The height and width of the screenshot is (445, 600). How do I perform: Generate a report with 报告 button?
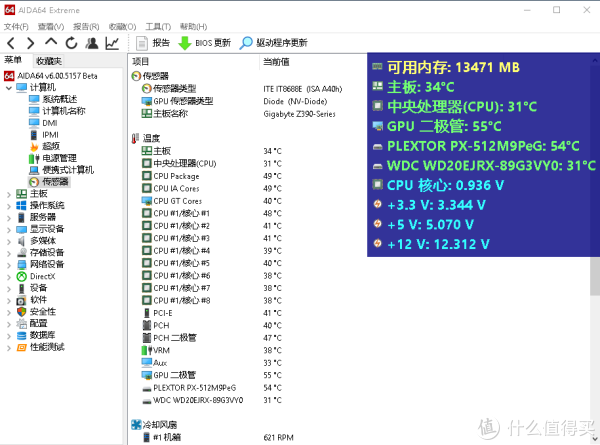(x=153, y=43)
